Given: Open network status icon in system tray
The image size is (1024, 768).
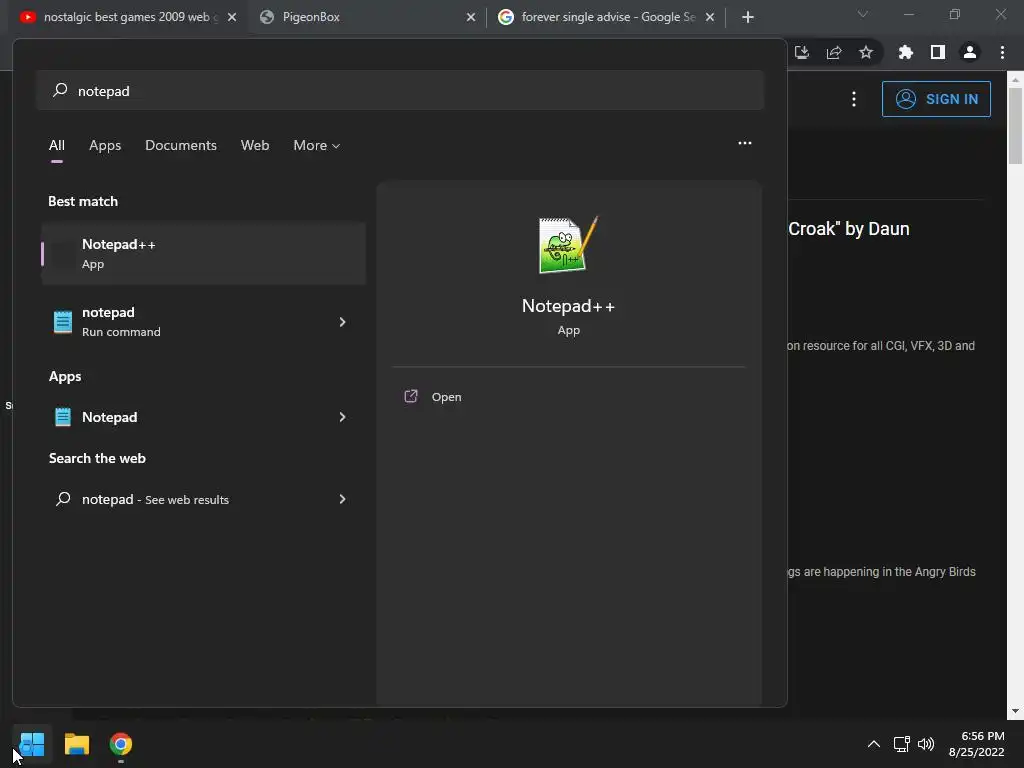Looking at the screenshot, I should click(x=901, y=744).
